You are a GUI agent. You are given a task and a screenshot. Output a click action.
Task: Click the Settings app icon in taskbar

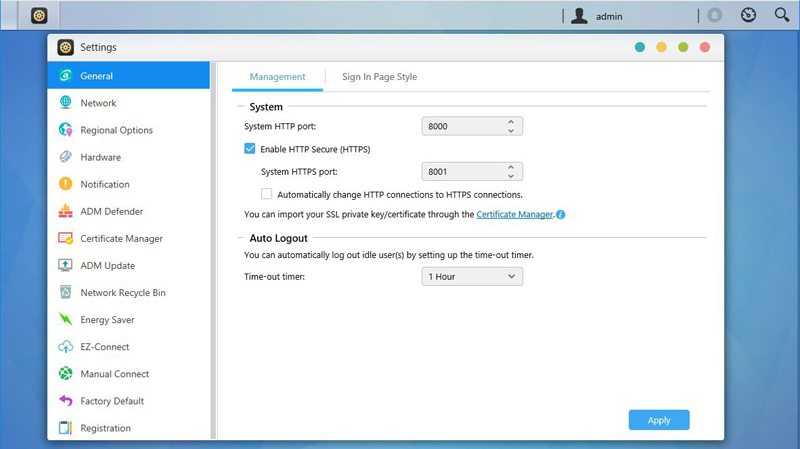(39, 15)
